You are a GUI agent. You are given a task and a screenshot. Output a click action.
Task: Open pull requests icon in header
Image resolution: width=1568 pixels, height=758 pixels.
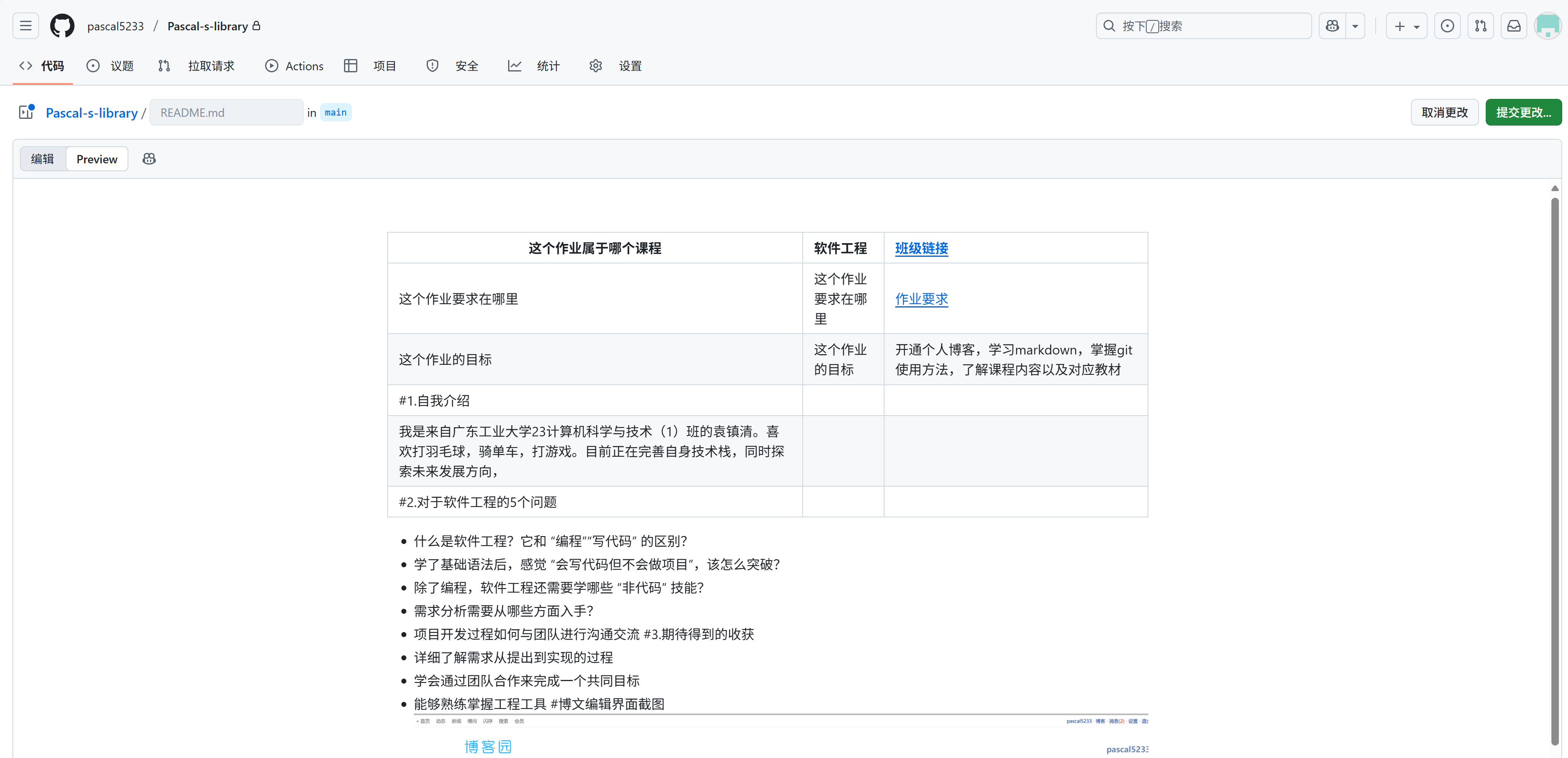tap(1480, 26)
